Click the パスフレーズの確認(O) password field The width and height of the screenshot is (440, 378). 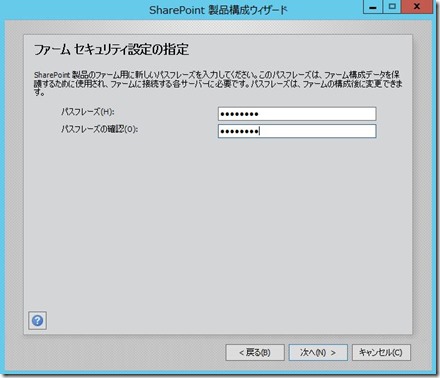click(297, 131)
